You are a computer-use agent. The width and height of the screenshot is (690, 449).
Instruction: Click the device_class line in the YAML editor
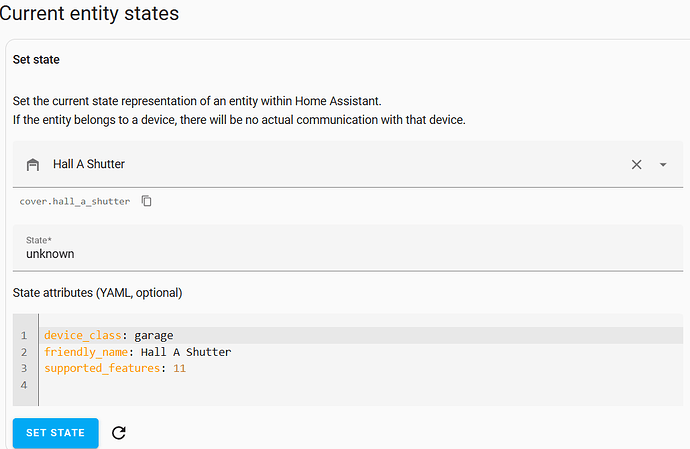(x=361, y=335)
